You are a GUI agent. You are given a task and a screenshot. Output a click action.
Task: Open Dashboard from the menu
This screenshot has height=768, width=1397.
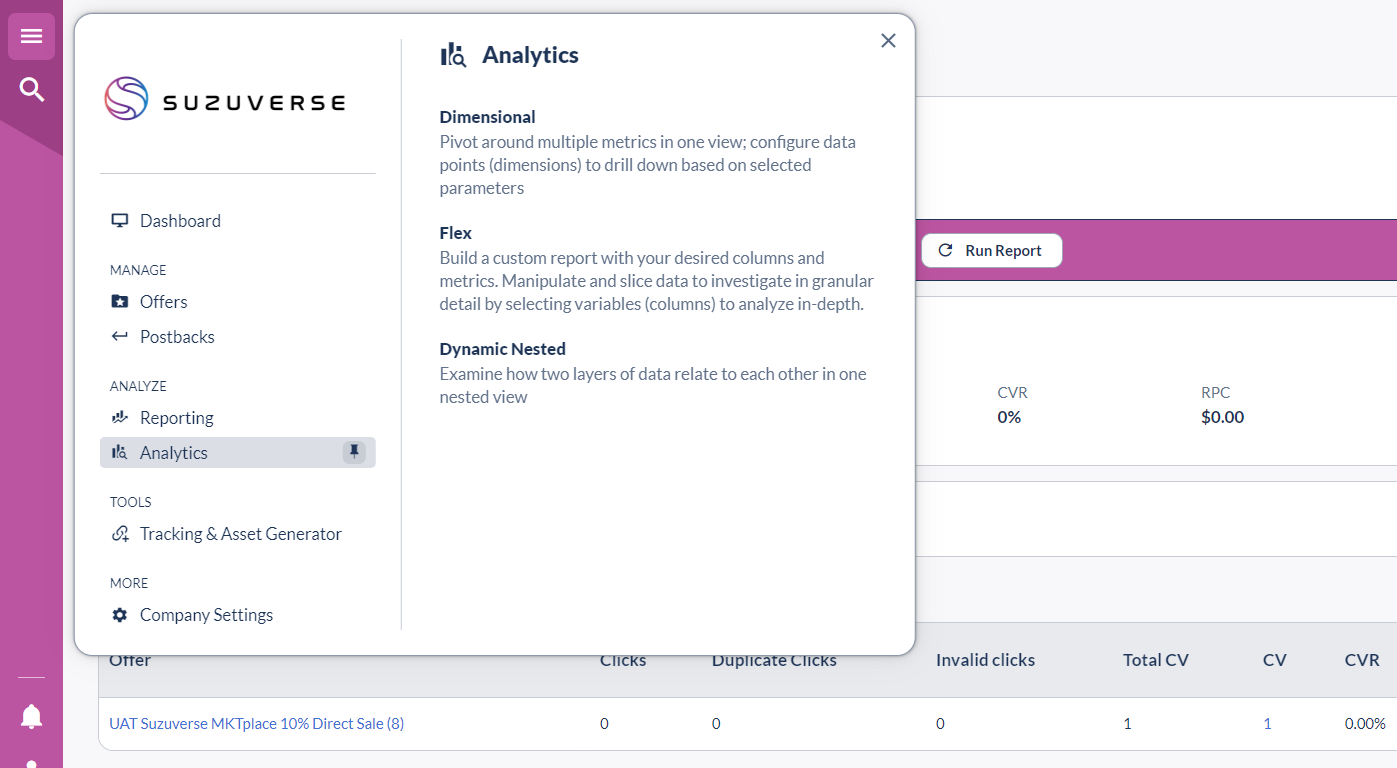[180, 221]
